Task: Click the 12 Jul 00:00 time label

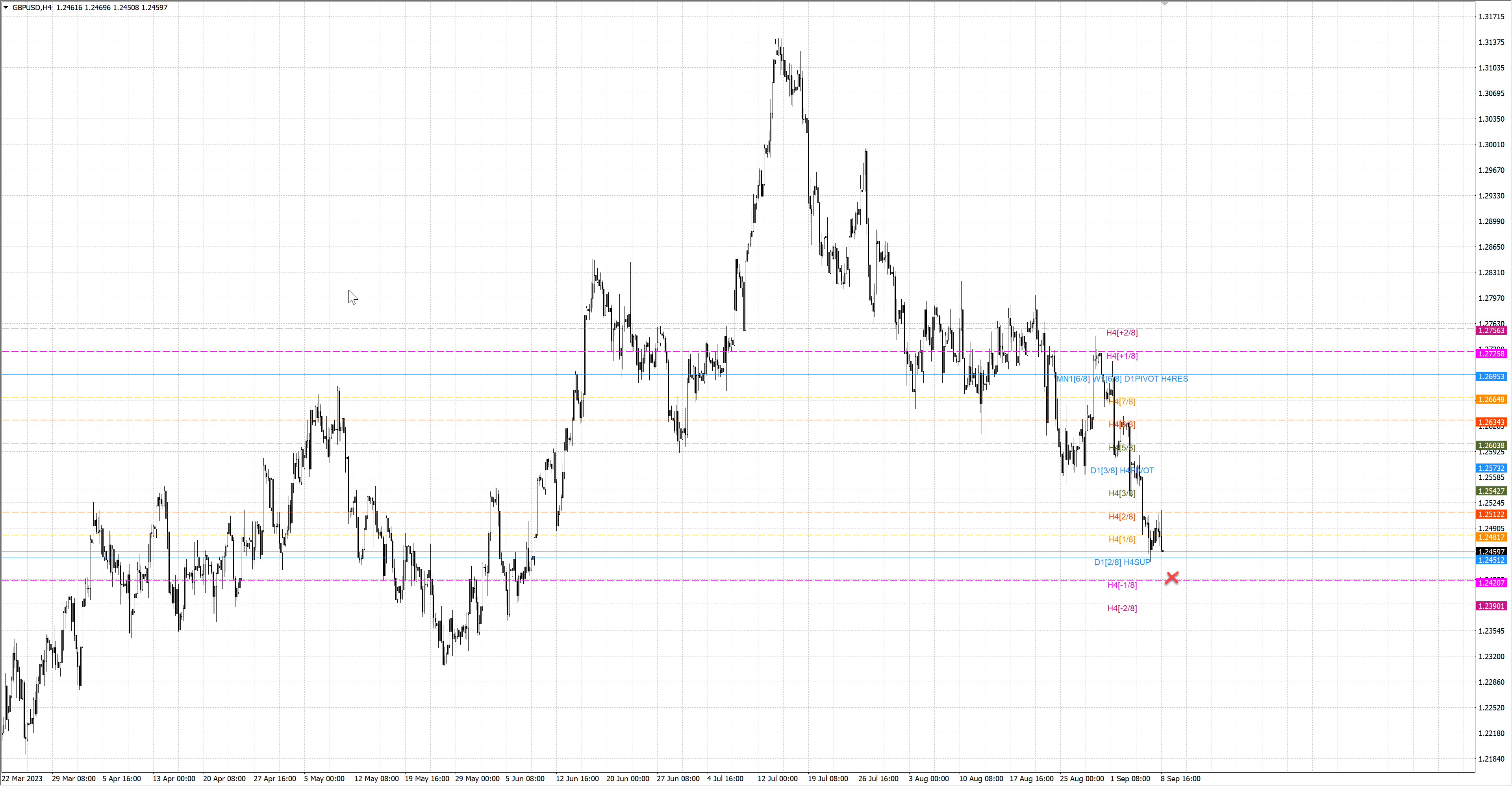Action: pyautogui.click(x=777, y=779)
